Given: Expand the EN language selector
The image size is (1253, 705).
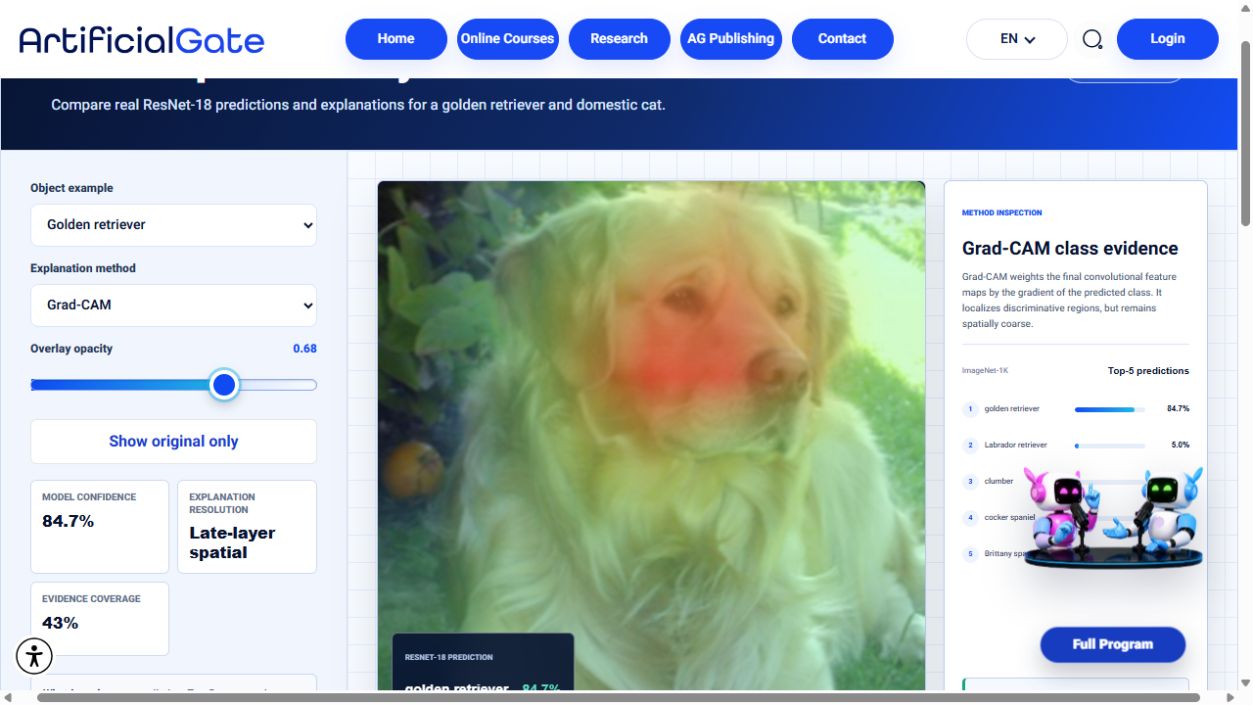Looking at the screenshot, I should coord(1017,39).
